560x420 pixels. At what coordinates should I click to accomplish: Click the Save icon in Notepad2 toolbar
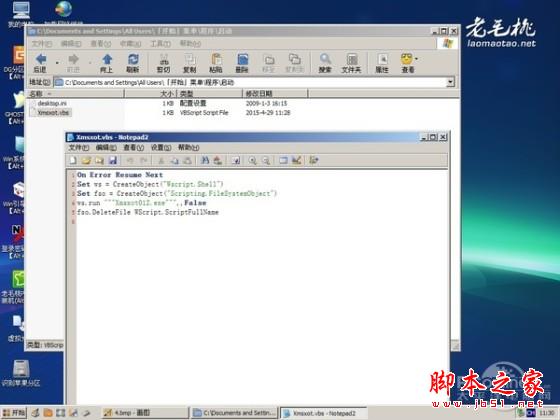[113, 160]
